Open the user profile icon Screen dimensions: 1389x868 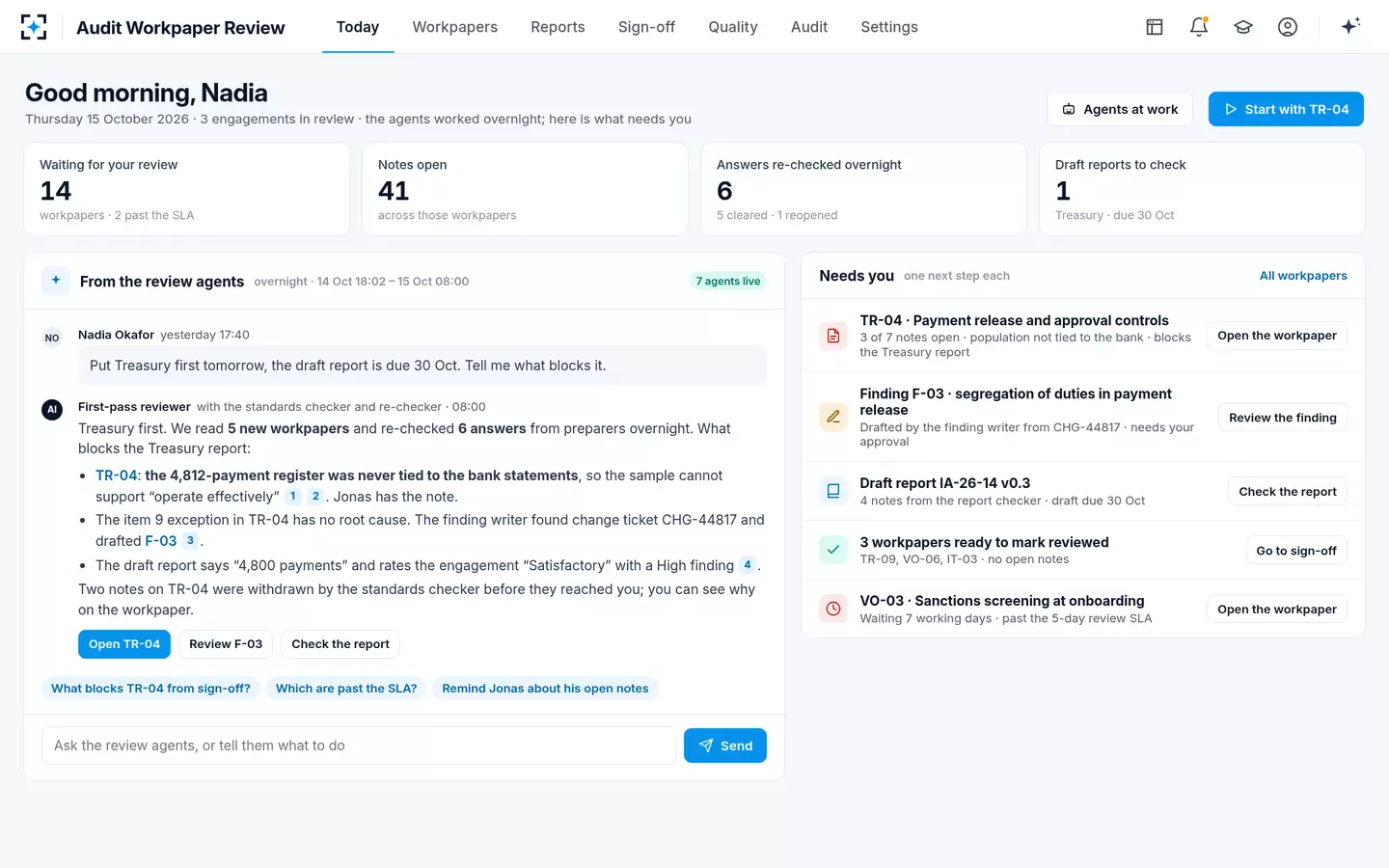[x=1288, y=27]
